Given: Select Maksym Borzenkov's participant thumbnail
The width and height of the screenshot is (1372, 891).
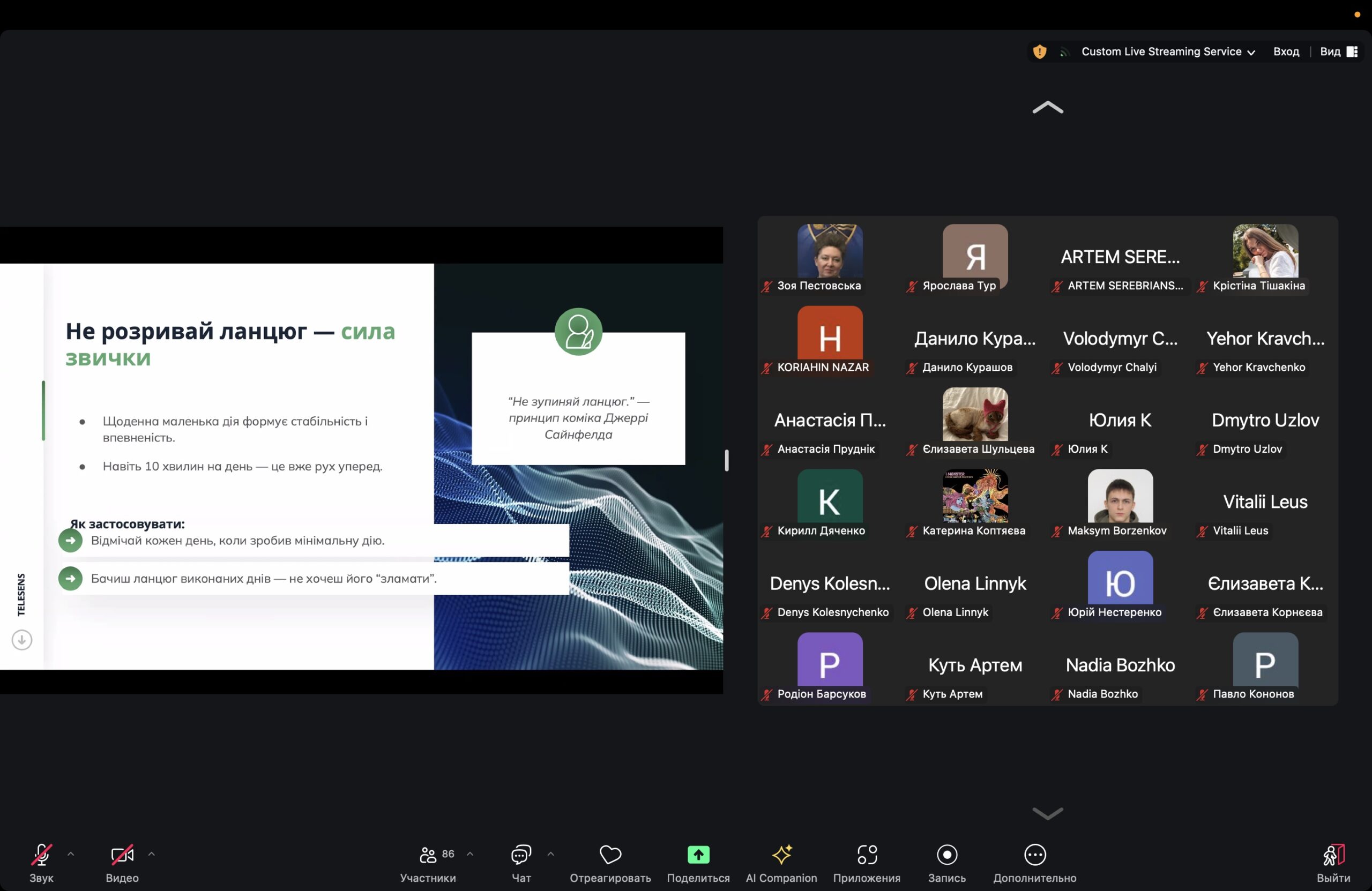Looking at the screenshot, I should click(x=1120, y=496).
